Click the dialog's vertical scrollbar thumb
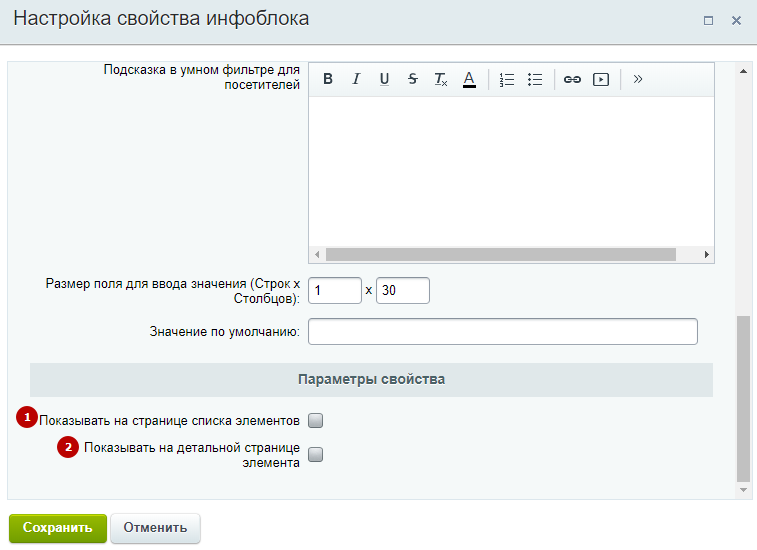The image size is (757, 550). point(742,400)
